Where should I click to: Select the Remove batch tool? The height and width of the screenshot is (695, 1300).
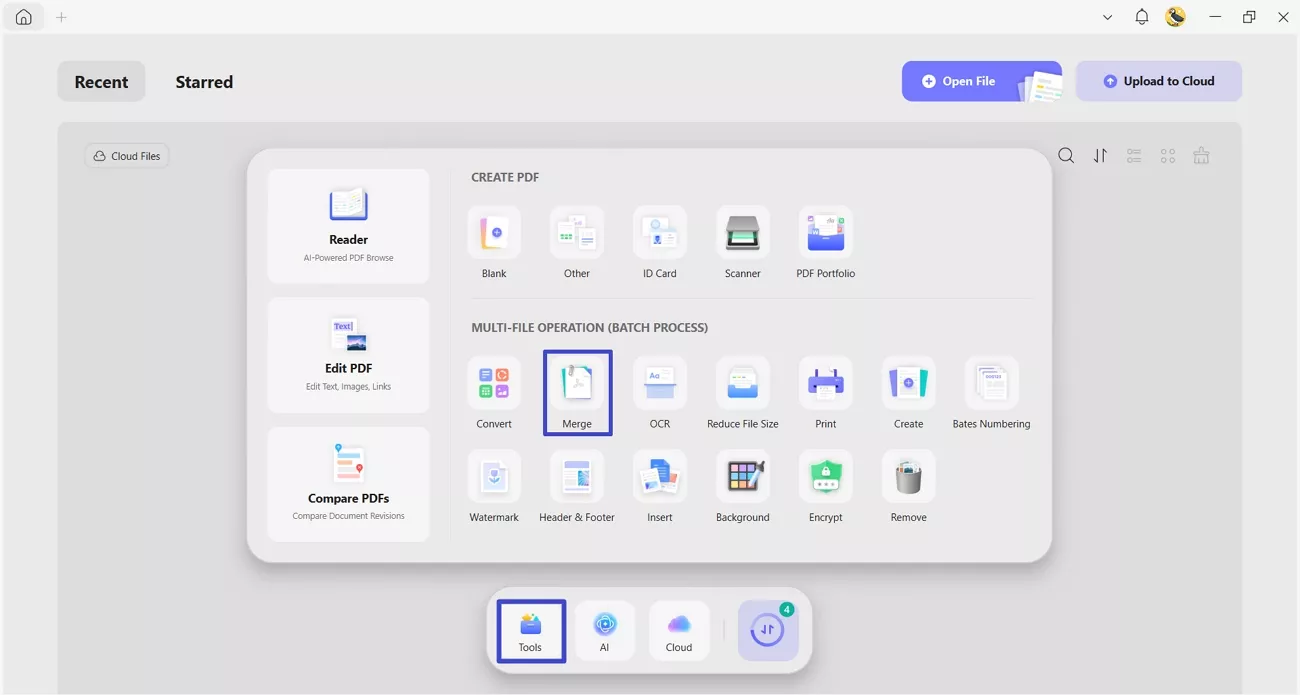point(909,487)
